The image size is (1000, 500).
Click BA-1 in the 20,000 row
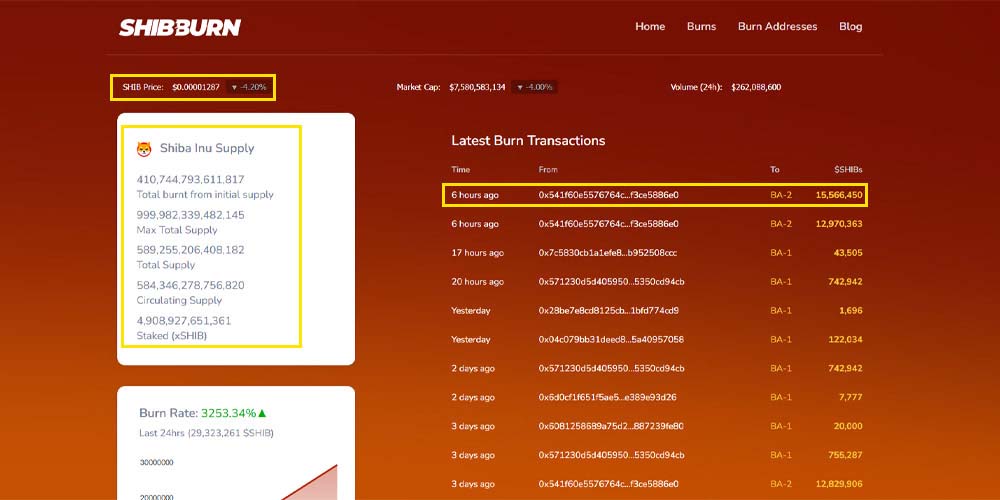pyautogui.click(x=781, y=426)
